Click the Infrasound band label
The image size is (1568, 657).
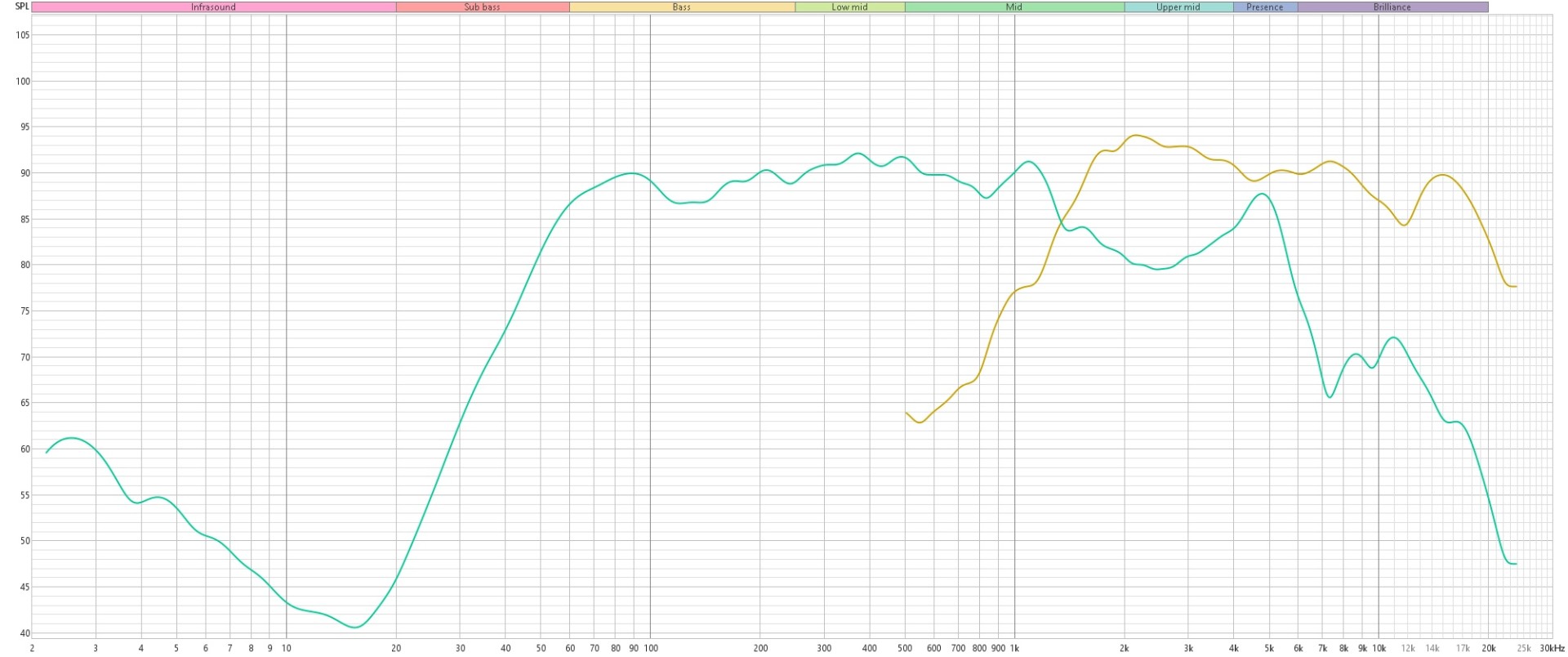213,7
